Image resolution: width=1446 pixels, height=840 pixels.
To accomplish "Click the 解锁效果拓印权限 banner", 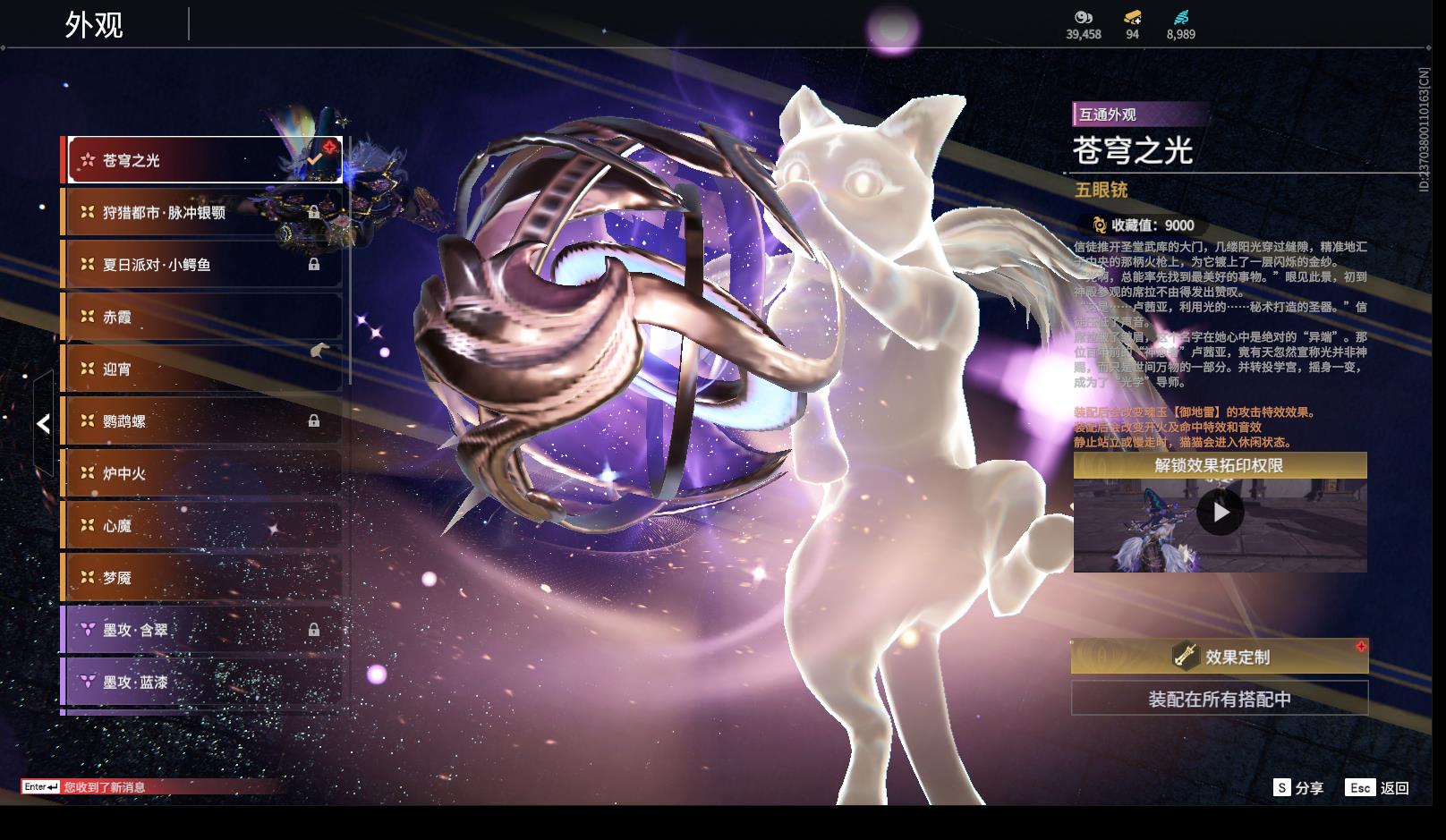I will coord(1220,465).
